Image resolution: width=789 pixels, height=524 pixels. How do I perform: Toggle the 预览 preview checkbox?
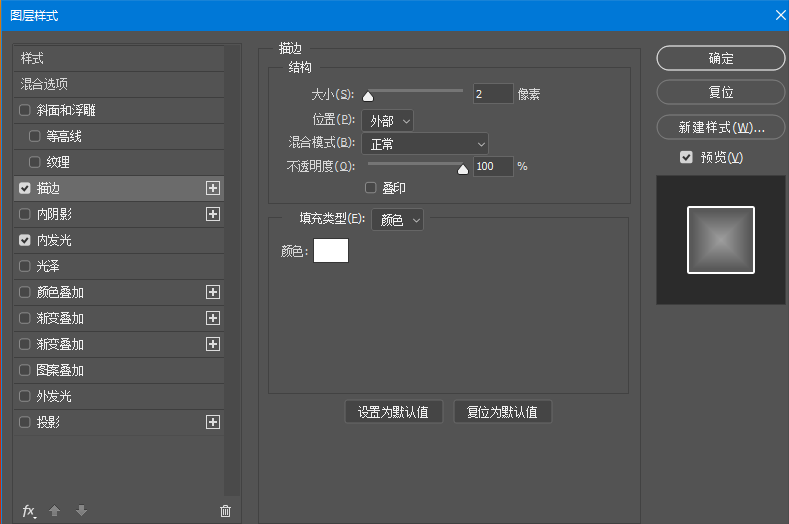pyautogui.click(x=686, y=158)
